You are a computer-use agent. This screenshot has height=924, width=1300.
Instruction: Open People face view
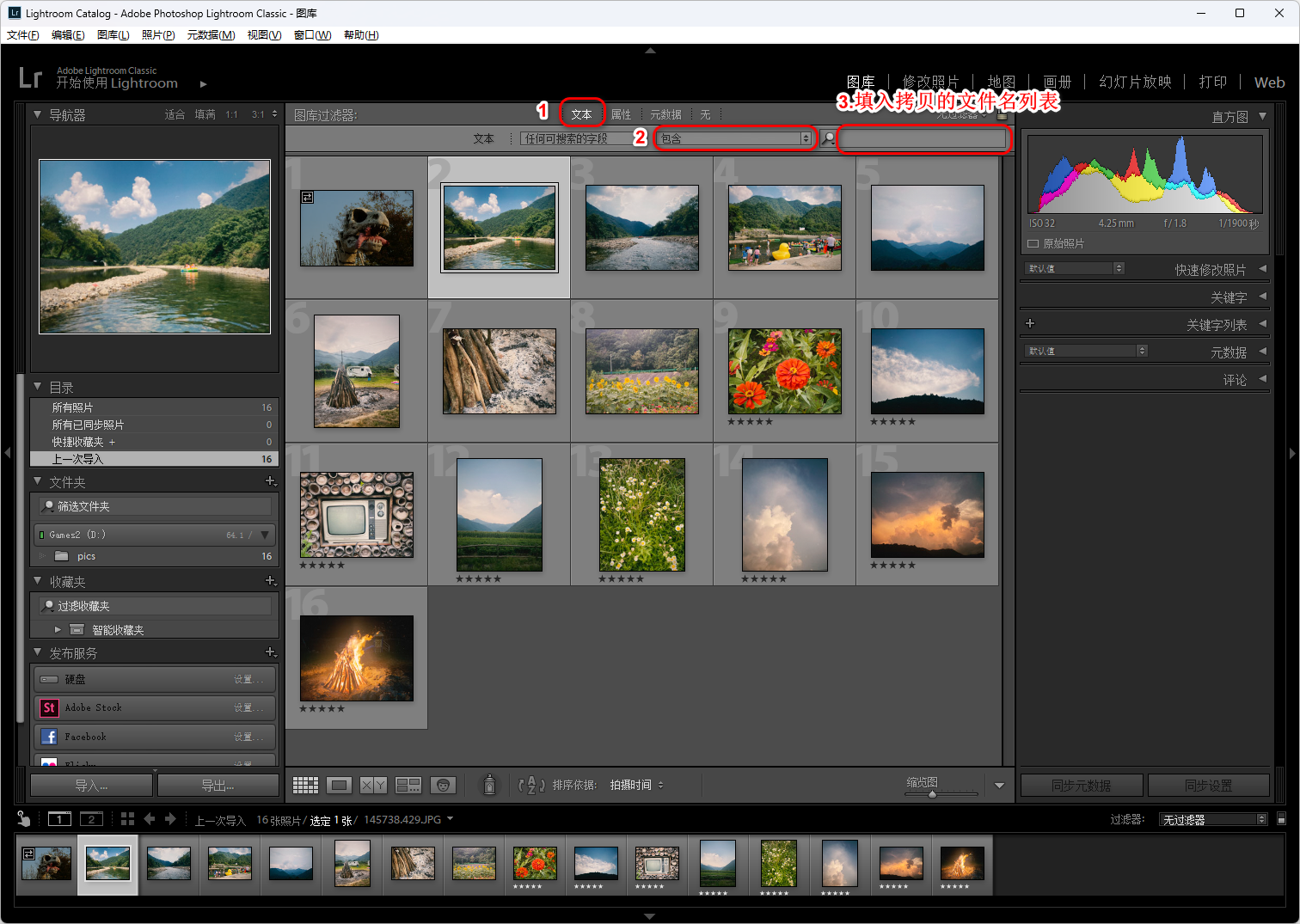pos(443,785)
